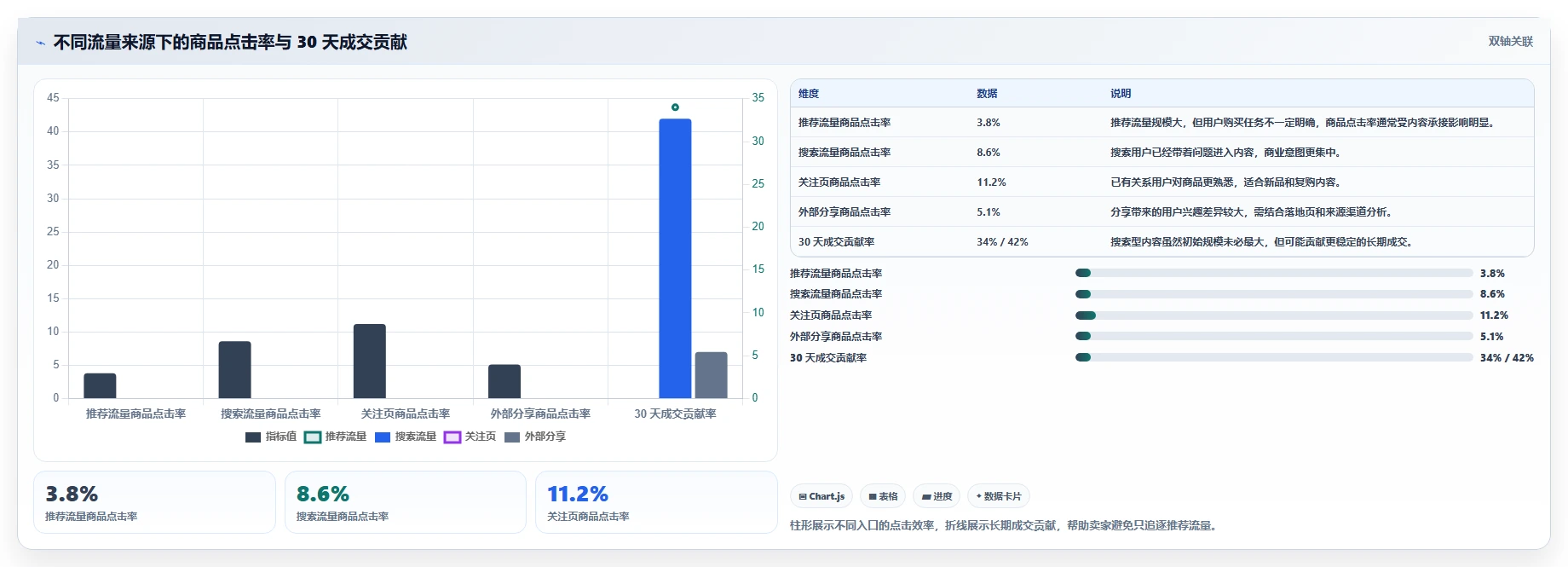Screen dimensions: 1568x567
Task: Toggle the 推荐流量 legend series
Action: pos(336,437)
